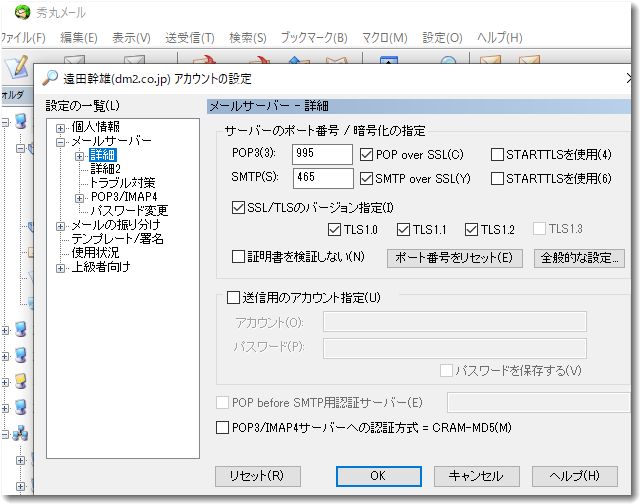Viewport: 640px width, 504px height.
Task: Expand the メールの振り分け tree node
Action: 60,226
